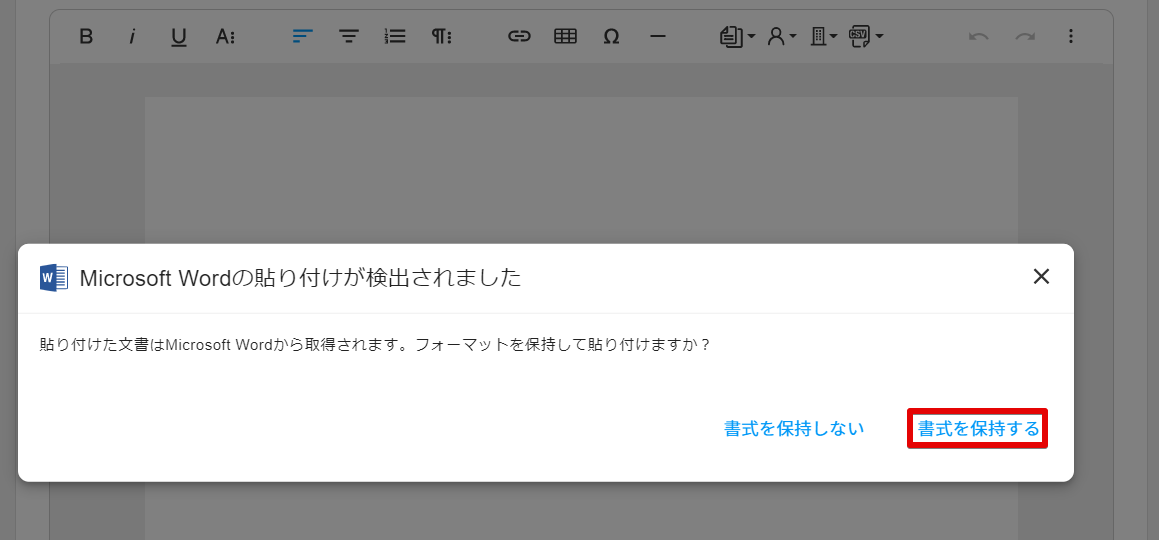Toggle bold formatting in the editor toolbar
1159x540 pixels.
pos(86,36)
